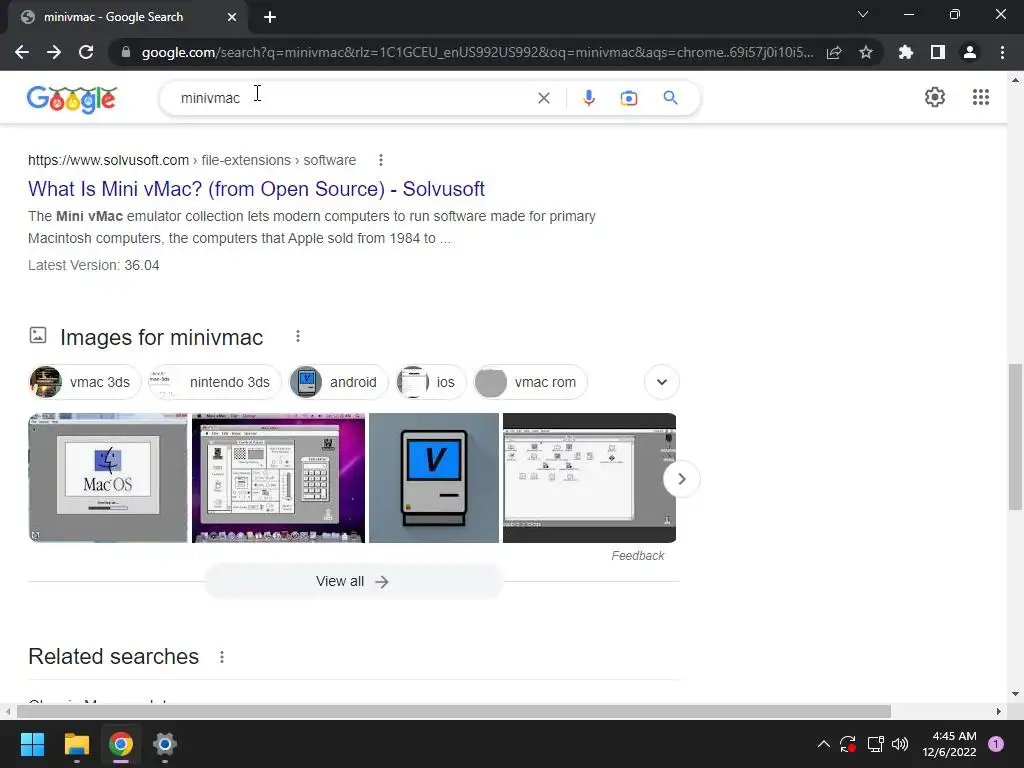Click the View all images button
Image resolution: width=1024 pixels, height=768 pixels.
353,581
